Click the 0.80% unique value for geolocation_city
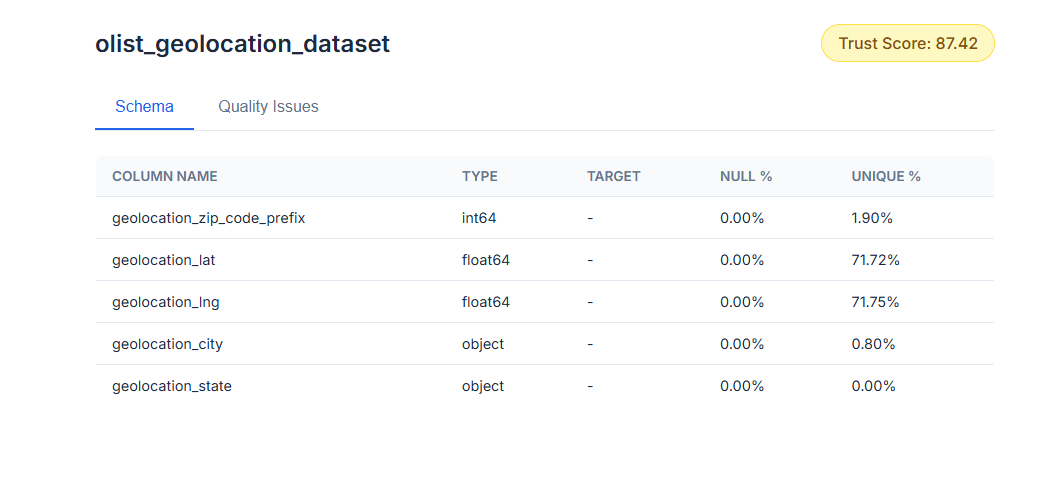Viewport: 1042px width, 477px height. (x=872, y=344)
